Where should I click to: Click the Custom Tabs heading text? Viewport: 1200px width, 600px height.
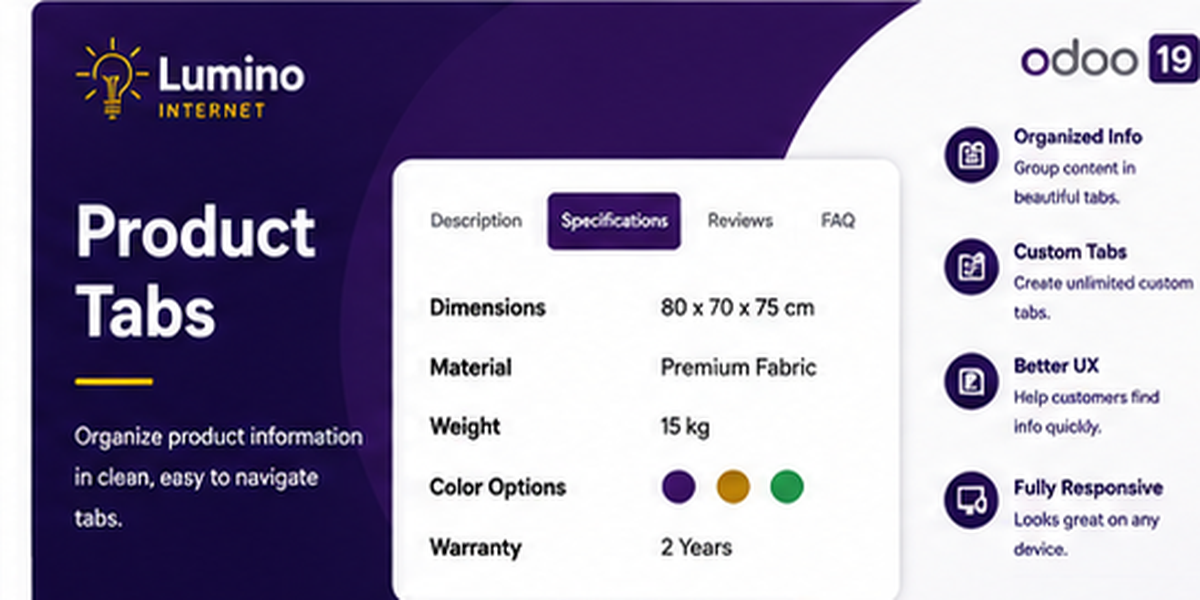[1070, 252]
